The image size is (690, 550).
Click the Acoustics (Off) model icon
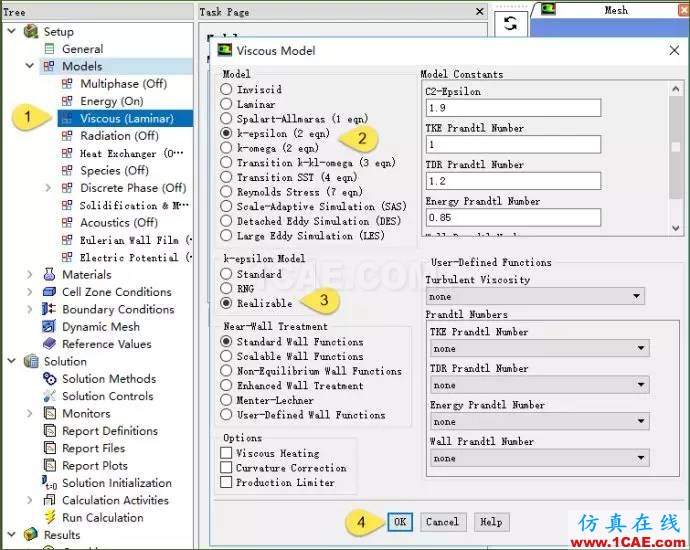[67, 223]
